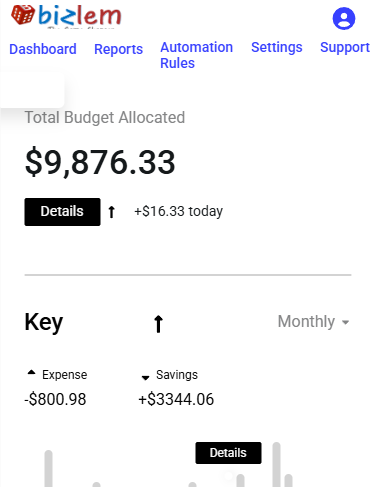
Task: Click the up triangle beside Expense
Action: [31, 372]
